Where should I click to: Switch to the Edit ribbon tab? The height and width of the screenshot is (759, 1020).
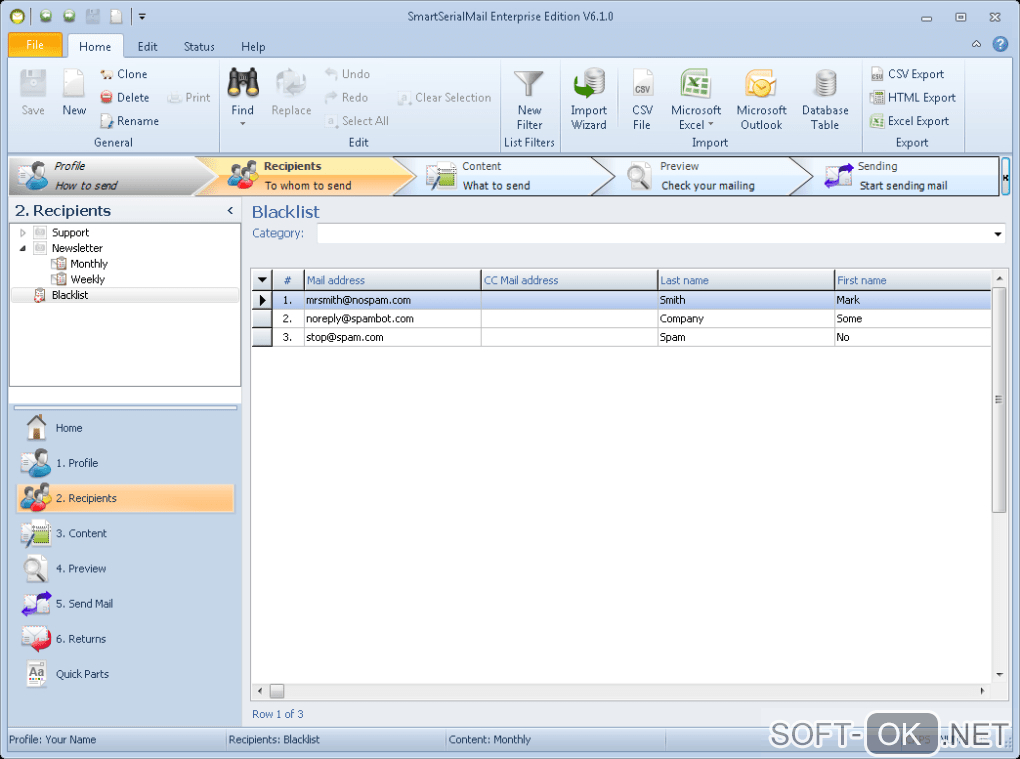[x=148, y=47]
